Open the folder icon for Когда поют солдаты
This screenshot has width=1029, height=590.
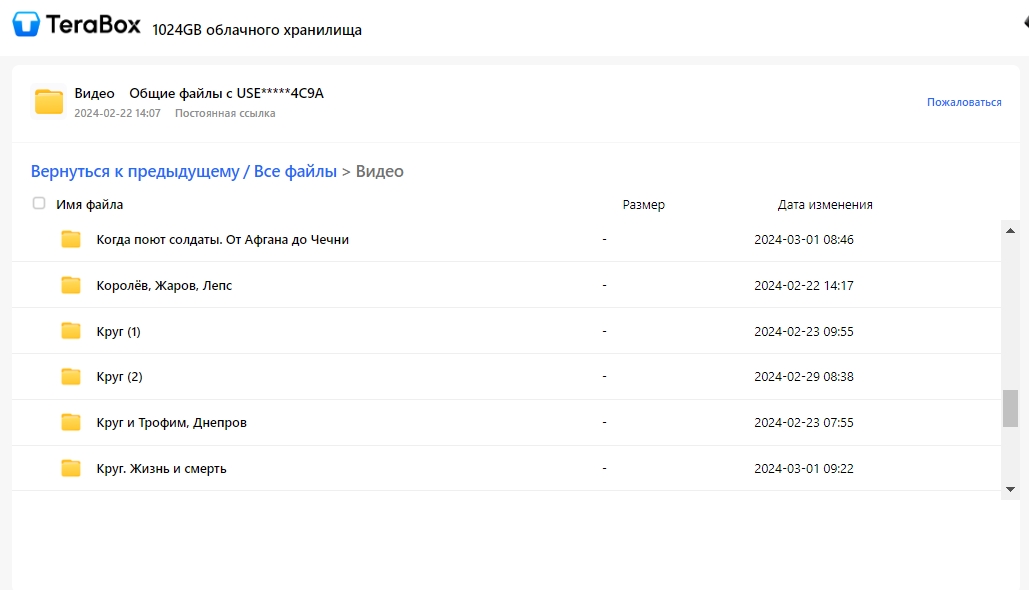click(71, 239)
